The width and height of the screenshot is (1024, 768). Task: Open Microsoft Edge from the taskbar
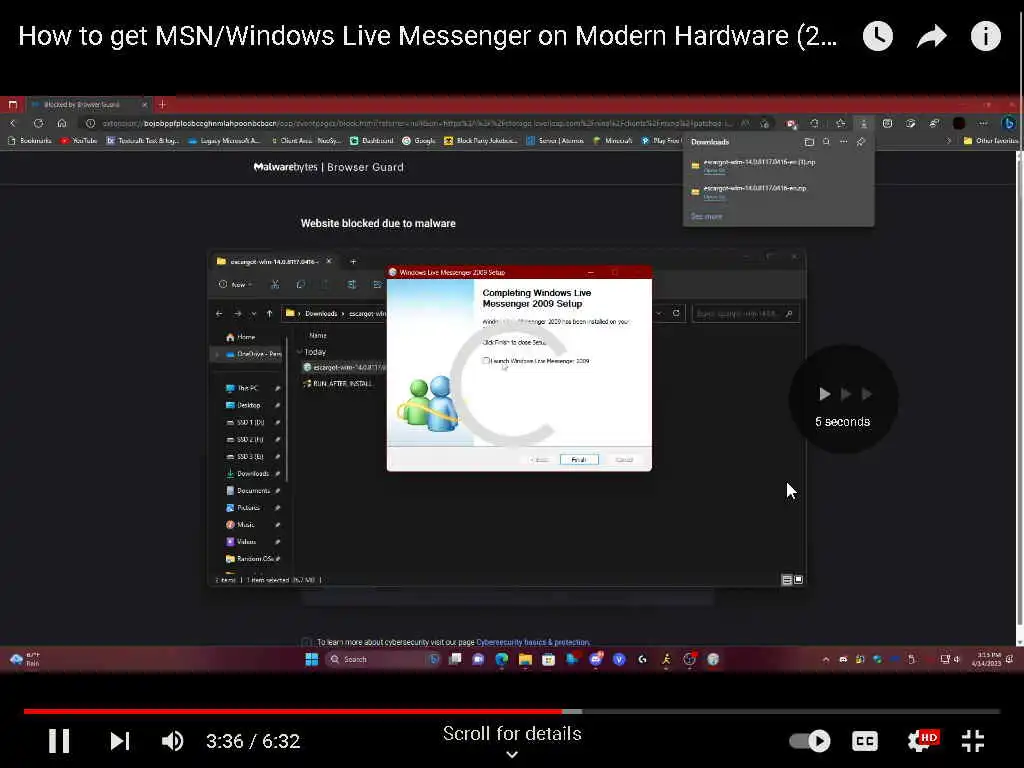tap(502, 660)
